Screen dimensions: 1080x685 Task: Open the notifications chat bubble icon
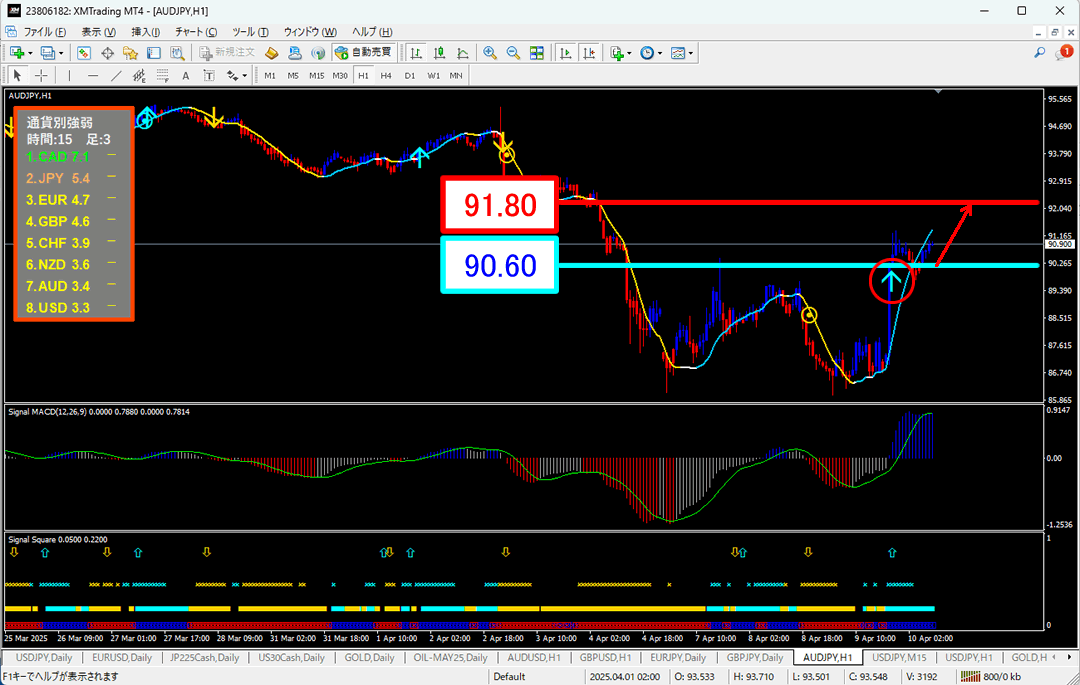(x=1063, y=52)
